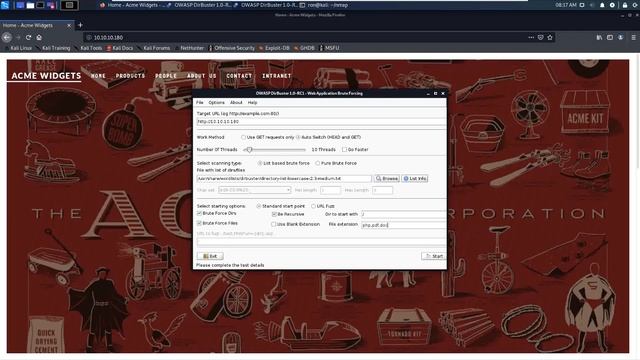Screen dimensions: 640x360
Task: Open the NetHunter bookmark
Action: click(x=189, y=48)
